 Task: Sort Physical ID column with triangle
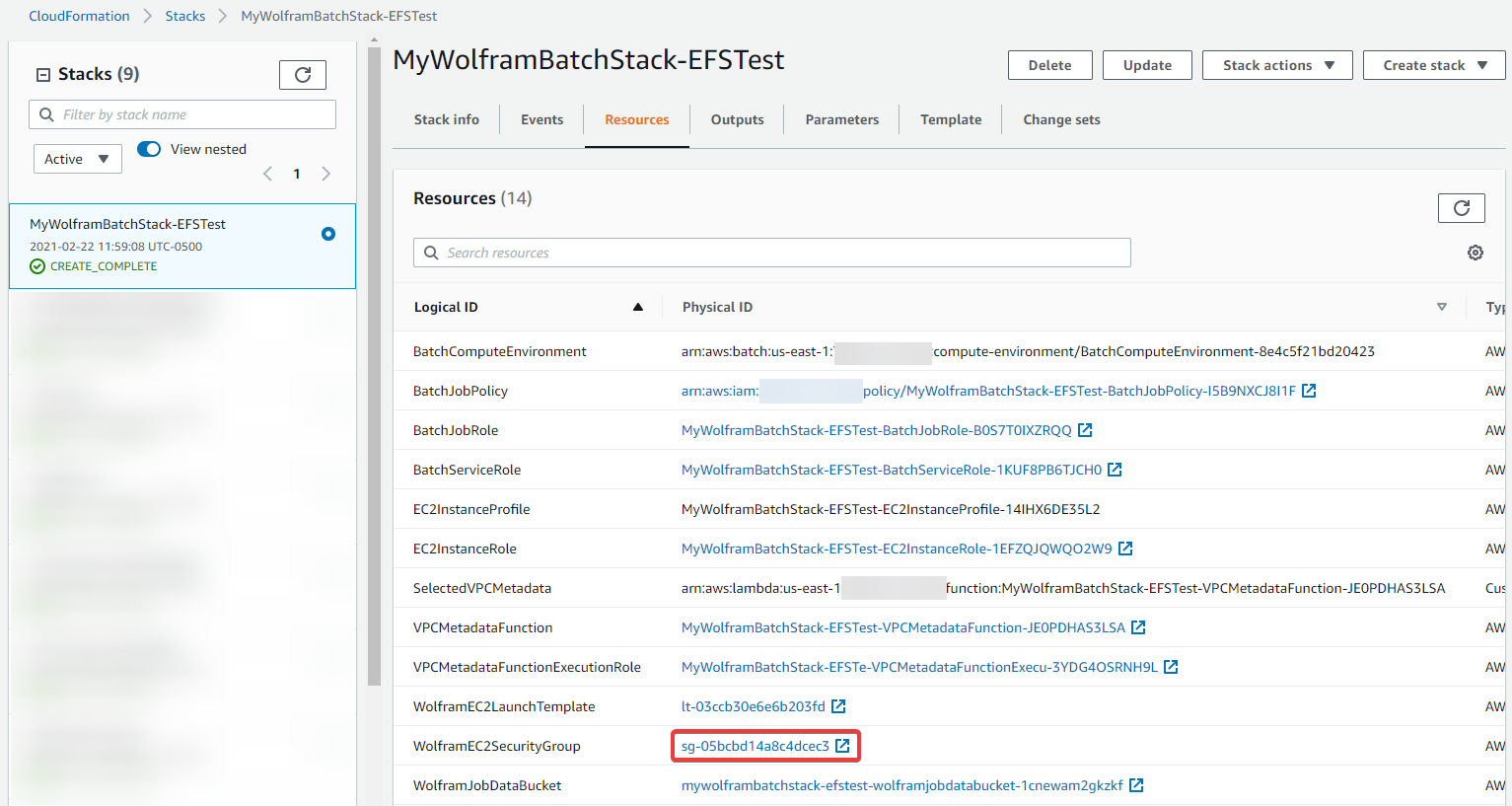[x=1442, y=307]
